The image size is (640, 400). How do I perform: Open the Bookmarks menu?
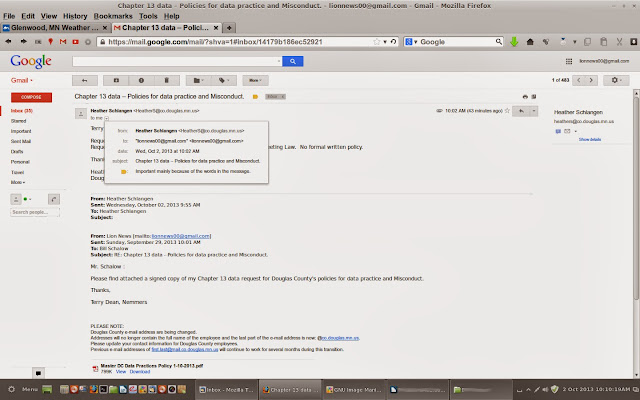(113, 16)
